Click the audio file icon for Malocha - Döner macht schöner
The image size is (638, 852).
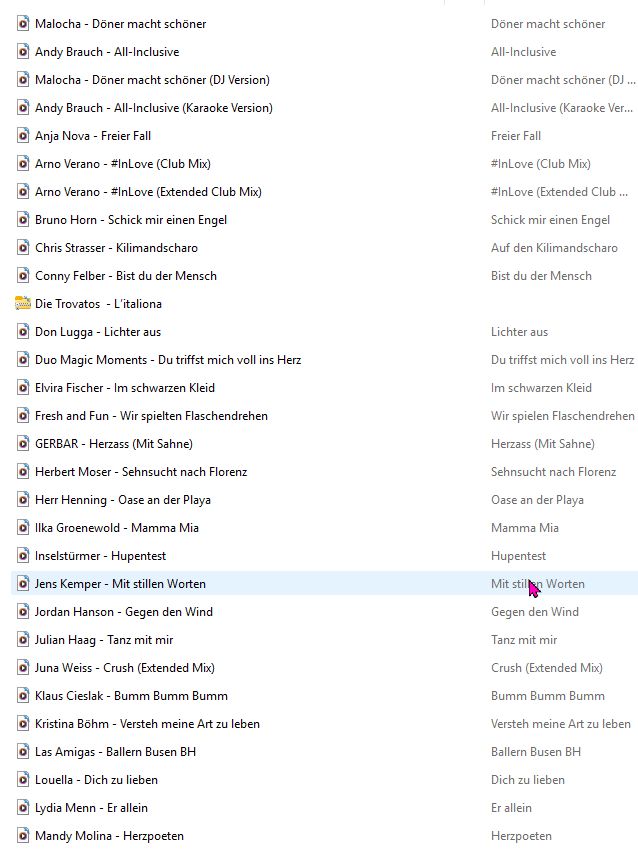(23, 23)
